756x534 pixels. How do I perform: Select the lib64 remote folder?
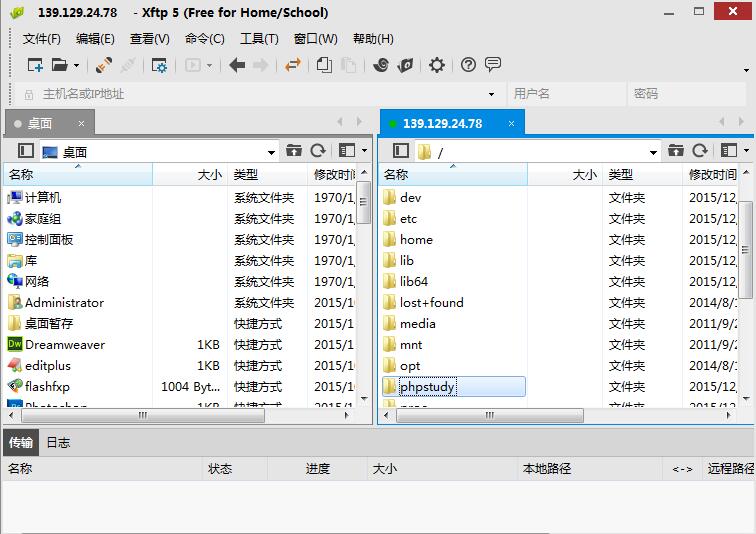pos(413,281)
